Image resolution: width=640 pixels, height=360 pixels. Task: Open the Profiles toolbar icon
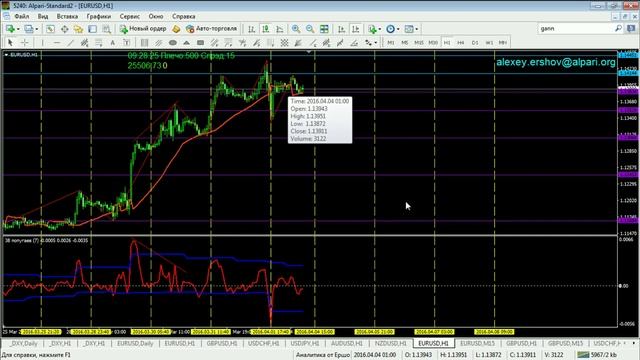point(28,29)
